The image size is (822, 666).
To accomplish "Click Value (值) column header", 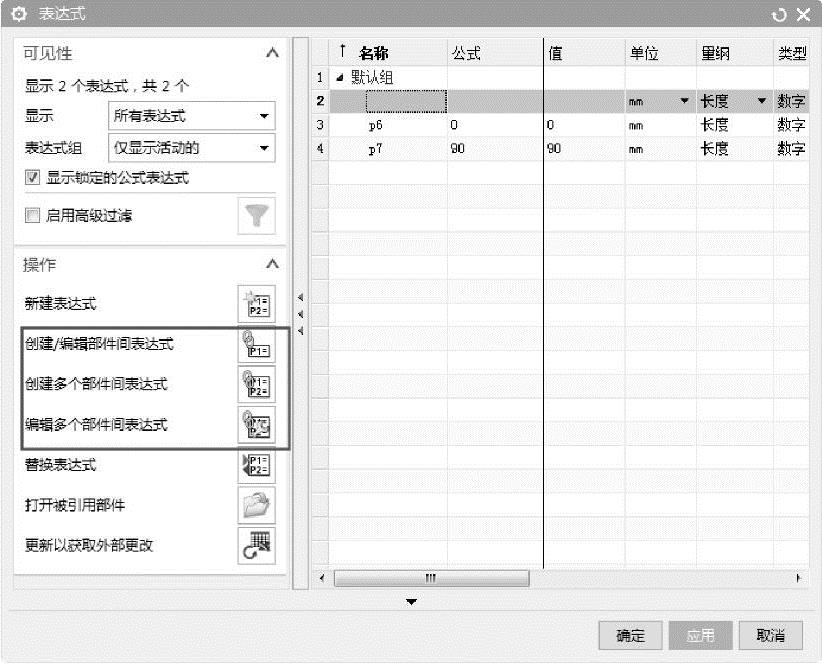I will (x=585, y=53).
